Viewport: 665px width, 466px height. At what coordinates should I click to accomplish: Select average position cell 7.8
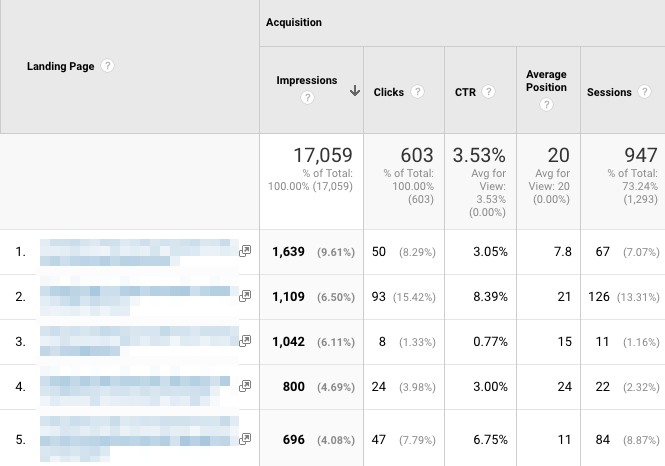562,252
